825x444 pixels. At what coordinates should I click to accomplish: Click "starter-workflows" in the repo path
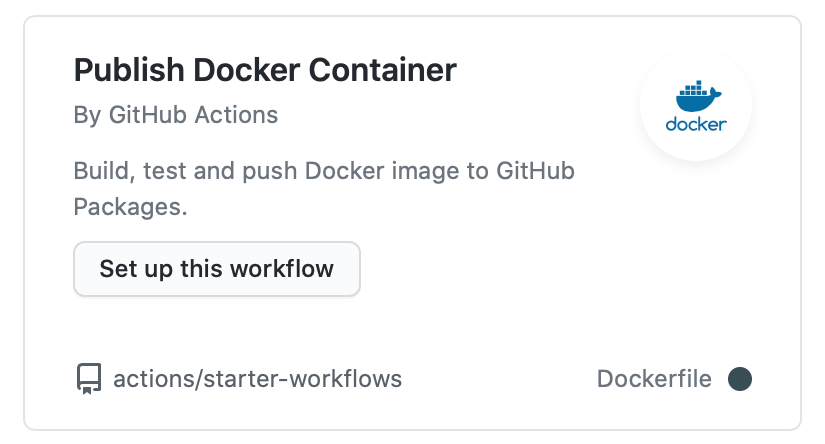point(303,379)
